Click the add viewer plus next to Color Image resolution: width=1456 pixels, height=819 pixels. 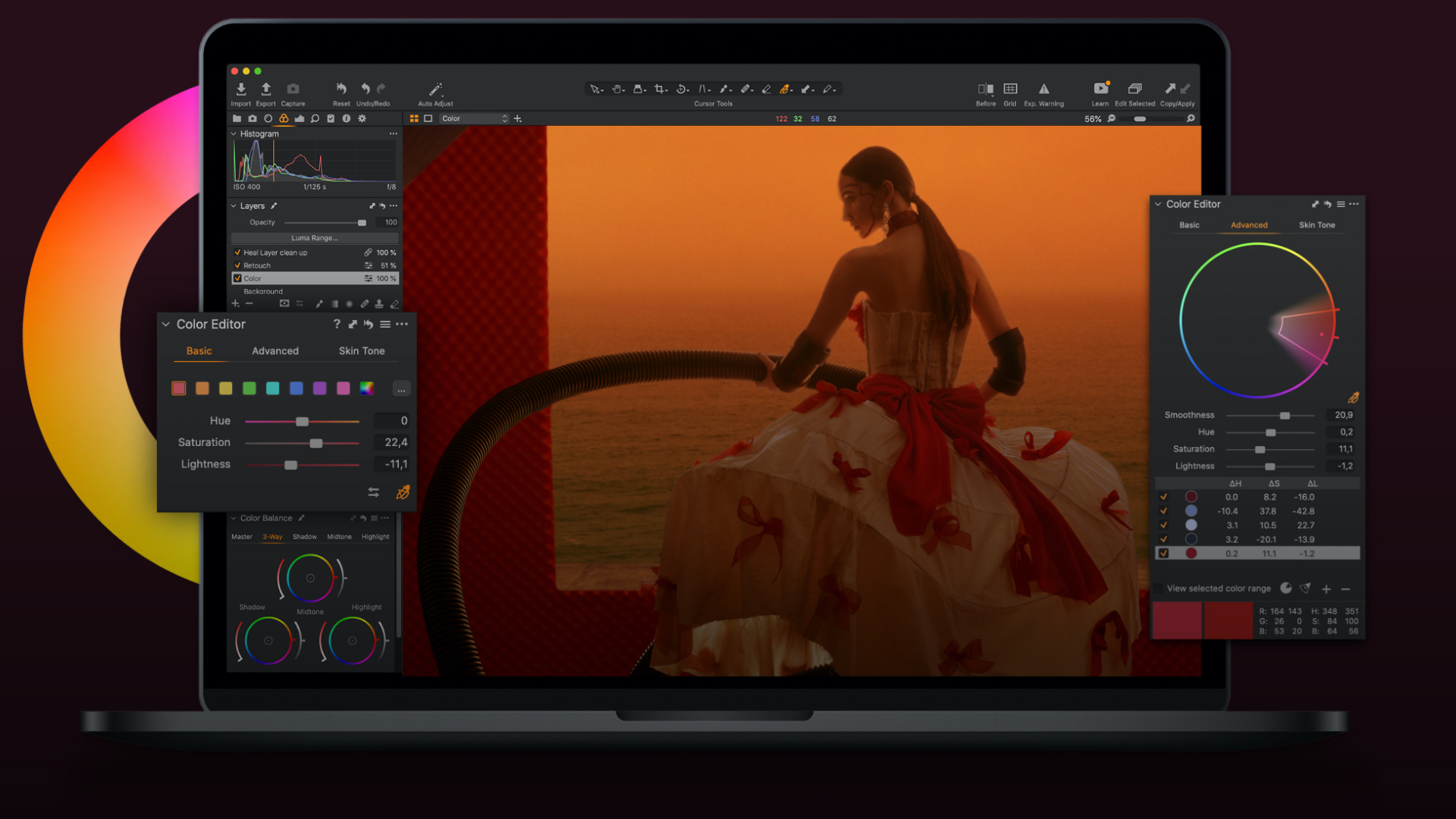pos(518,118)
